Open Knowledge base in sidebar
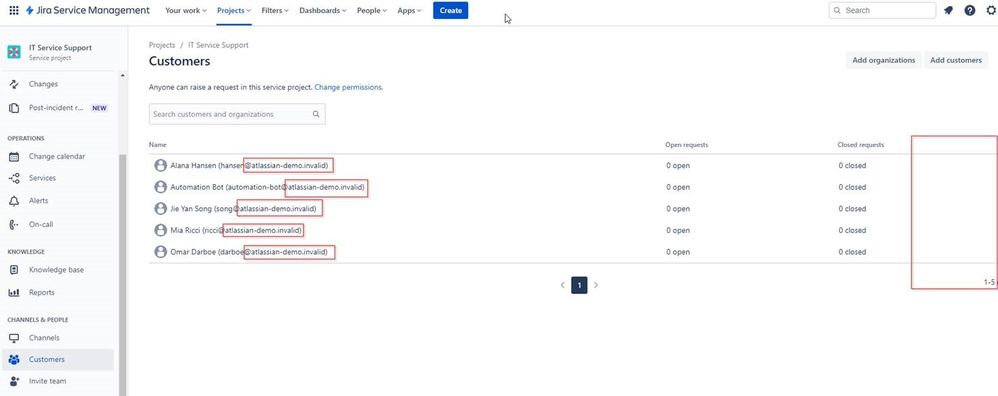 pyautogui.click(x=57, y=270)
